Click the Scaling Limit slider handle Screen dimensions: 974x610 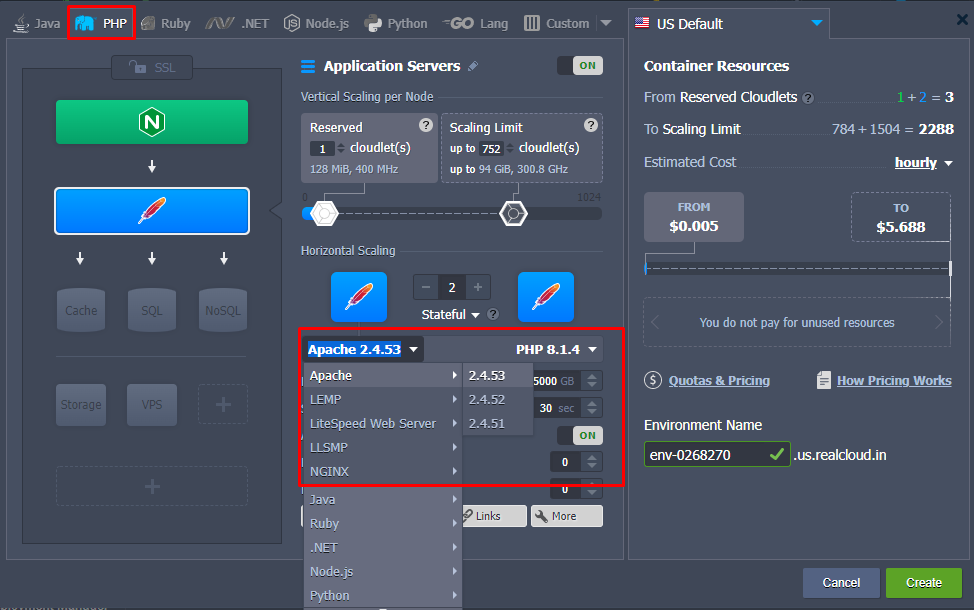coord(513,213)
